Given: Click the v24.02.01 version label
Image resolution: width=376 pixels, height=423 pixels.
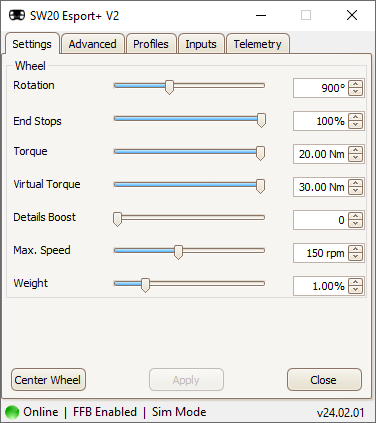Looking at the screenshot, I should click(x=340, y=413).
